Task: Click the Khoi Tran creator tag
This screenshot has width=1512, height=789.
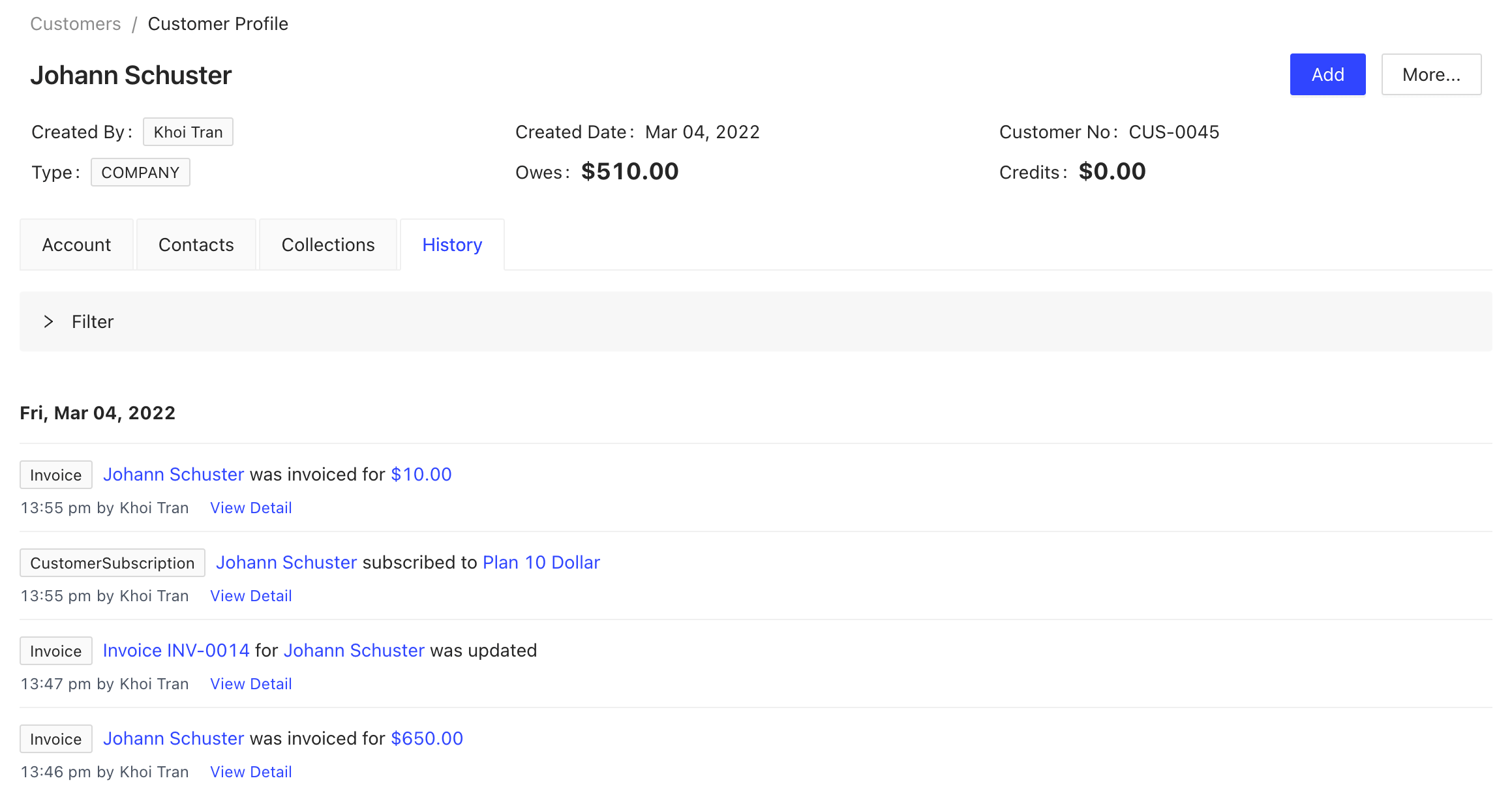Action: (188, 132)
